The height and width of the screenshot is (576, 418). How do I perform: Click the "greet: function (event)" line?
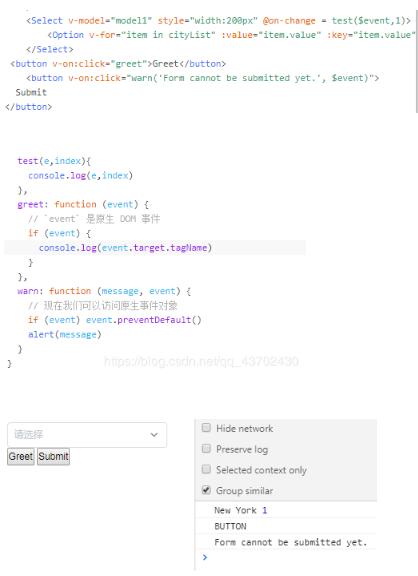[x=83, y=205]
